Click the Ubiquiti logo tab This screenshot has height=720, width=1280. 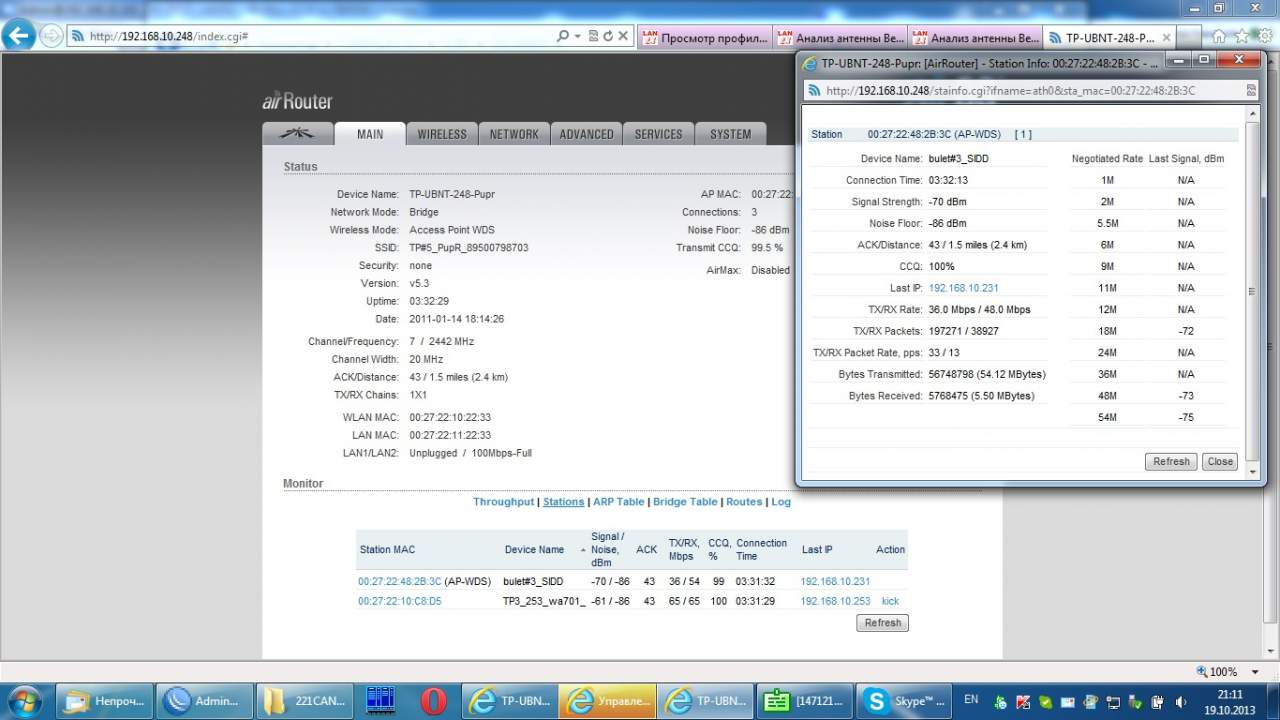tap(297, 134)
